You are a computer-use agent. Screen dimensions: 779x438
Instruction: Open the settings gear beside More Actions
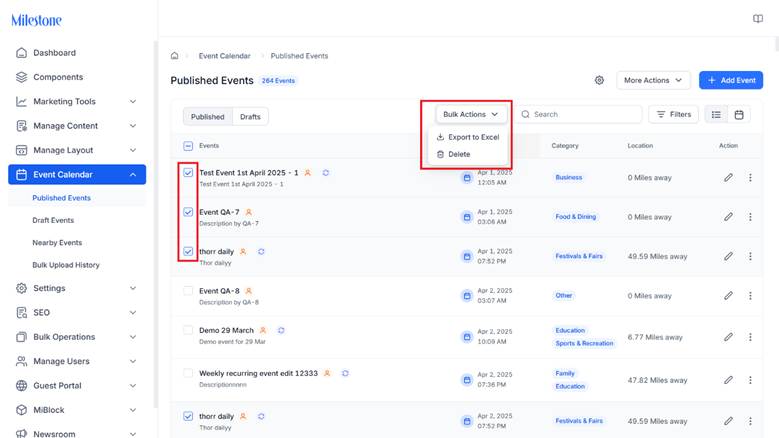[599, 80]
